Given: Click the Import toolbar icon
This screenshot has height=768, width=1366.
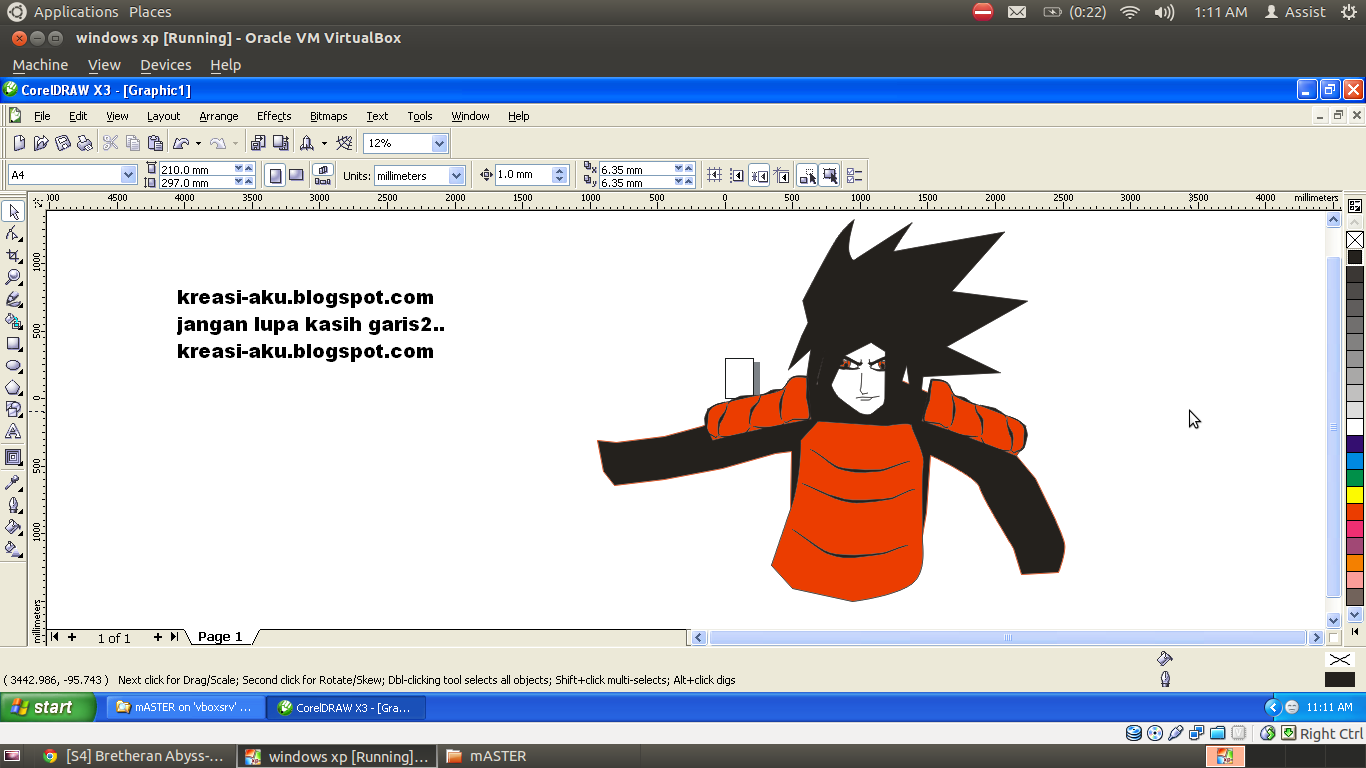Looking at the screenshot, I should click(258, 143).
